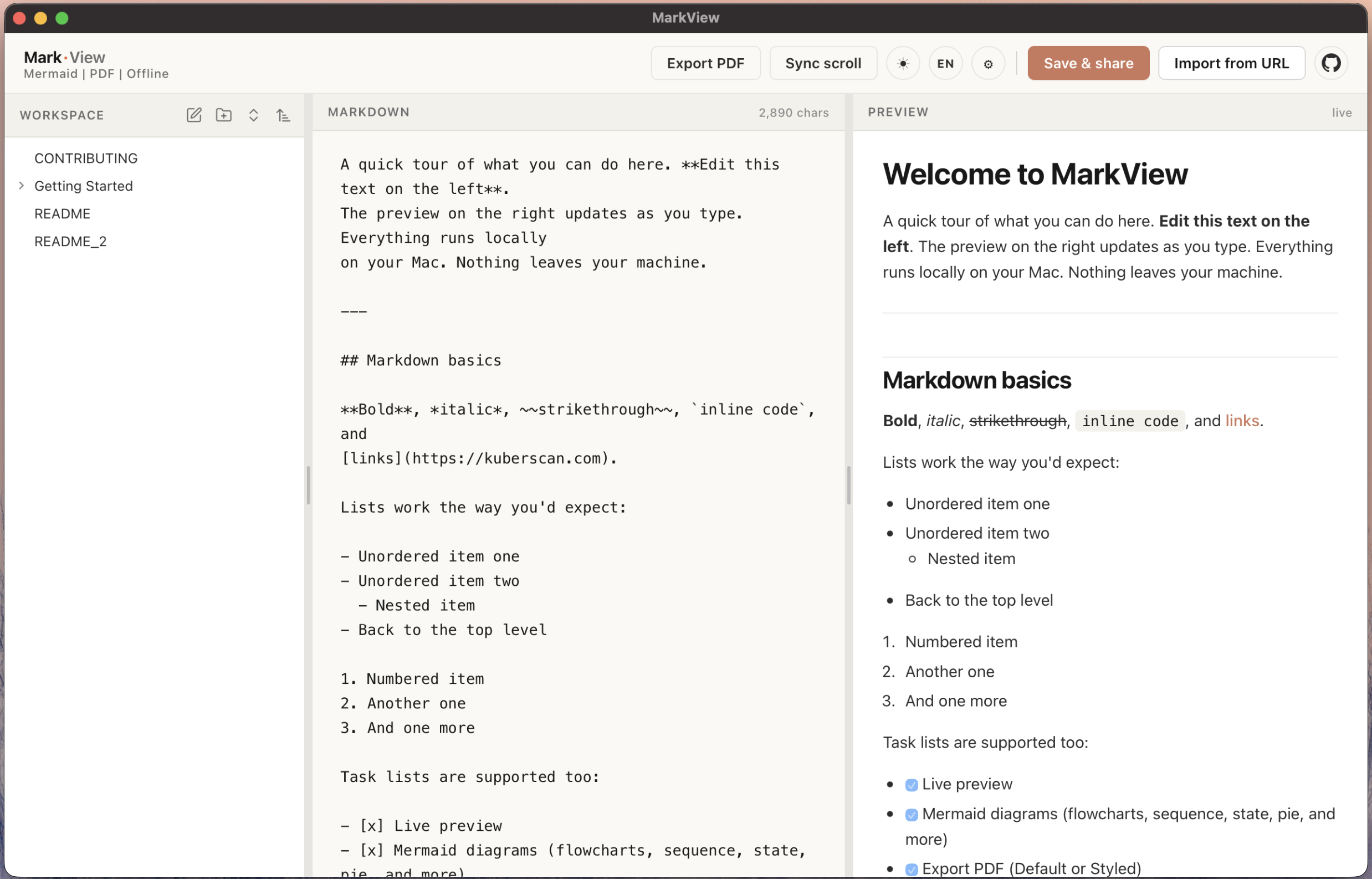This screenshot has height=879, width=1372.
Task: Open the README file in Workspace
Action: pyautogui.click(x=62, y=213)
